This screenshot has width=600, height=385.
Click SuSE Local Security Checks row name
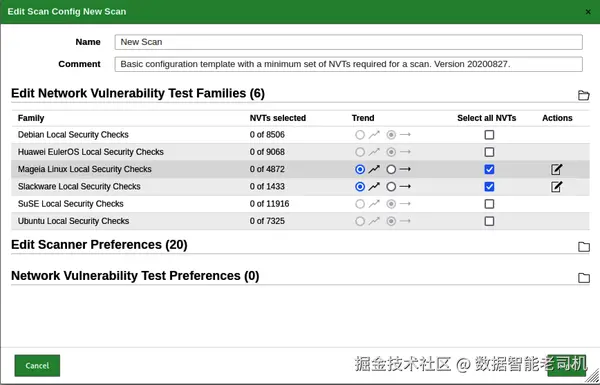[70, 204]
